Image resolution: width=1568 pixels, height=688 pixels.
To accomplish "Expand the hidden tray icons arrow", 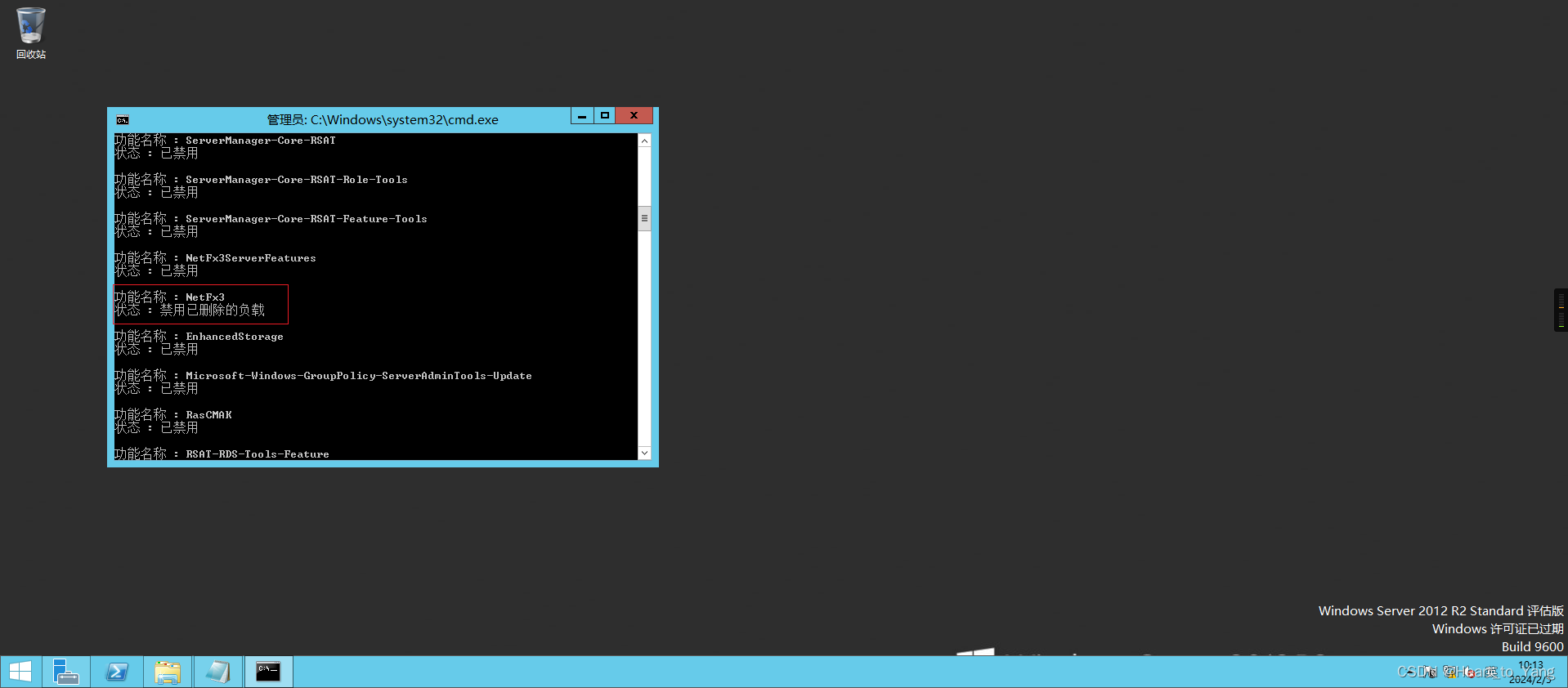I will (1409, 672).
